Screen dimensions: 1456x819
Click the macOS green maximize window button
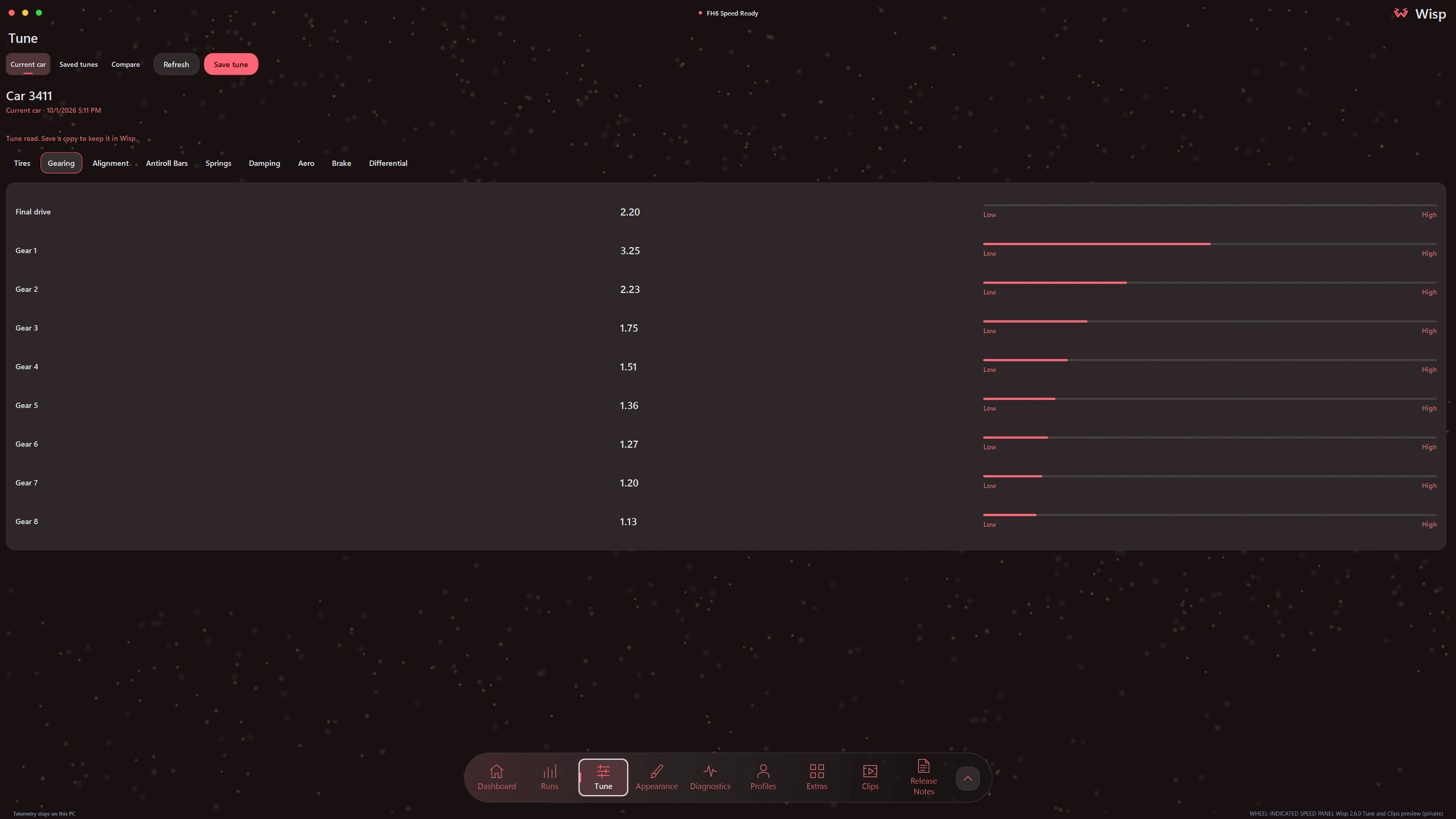[x=39, y=13]
